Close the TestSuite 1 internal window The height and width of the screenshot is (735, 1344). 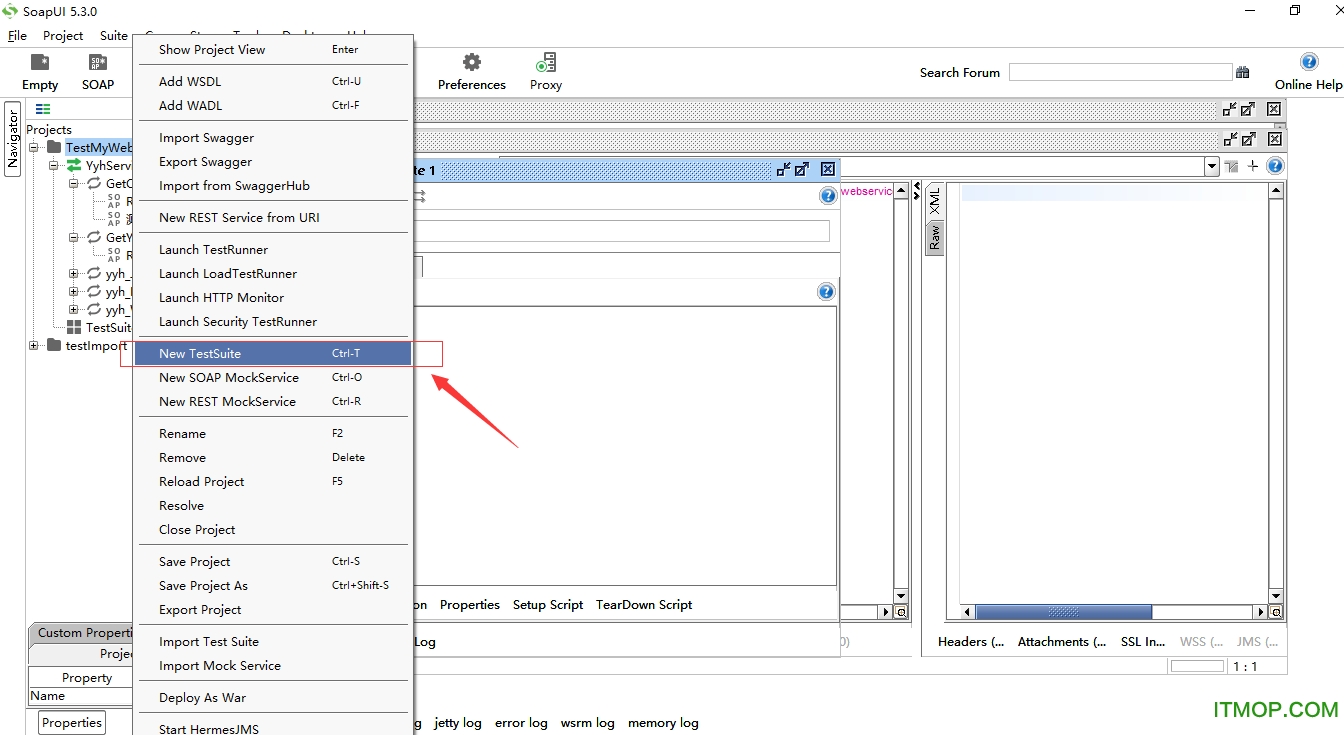(828, 170)
